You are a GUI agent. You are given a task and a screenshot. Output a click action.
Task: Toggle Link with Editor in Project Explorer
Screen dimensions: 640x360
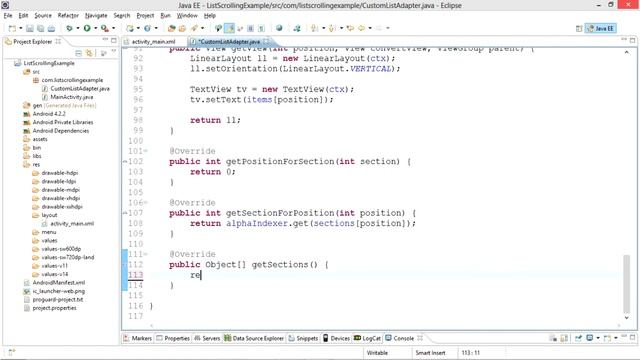[89, 53]
